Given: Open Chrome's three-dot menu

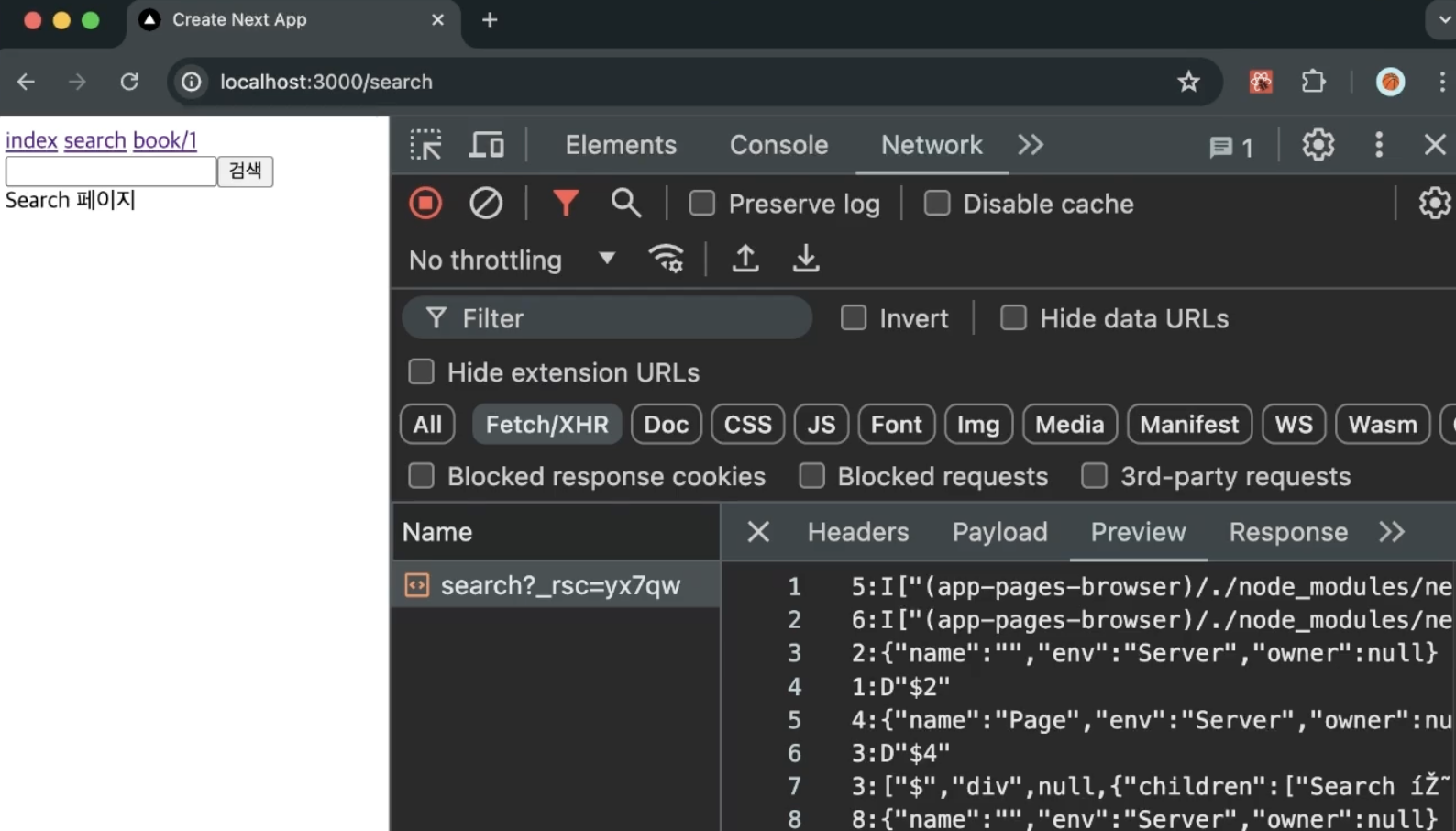Looking at the screenshot, I should click(x=1442, y=82).
